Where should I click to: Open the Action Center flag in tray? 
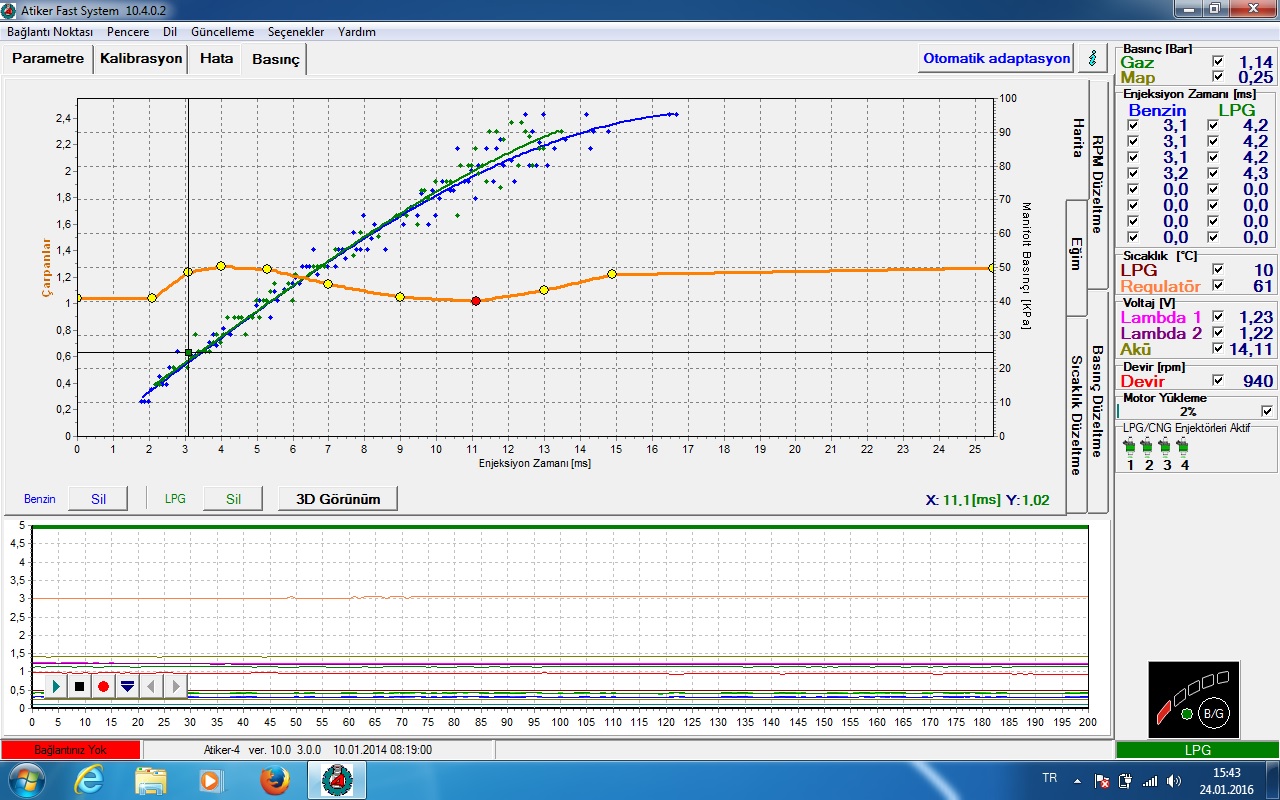click(x=1102, y=780)
